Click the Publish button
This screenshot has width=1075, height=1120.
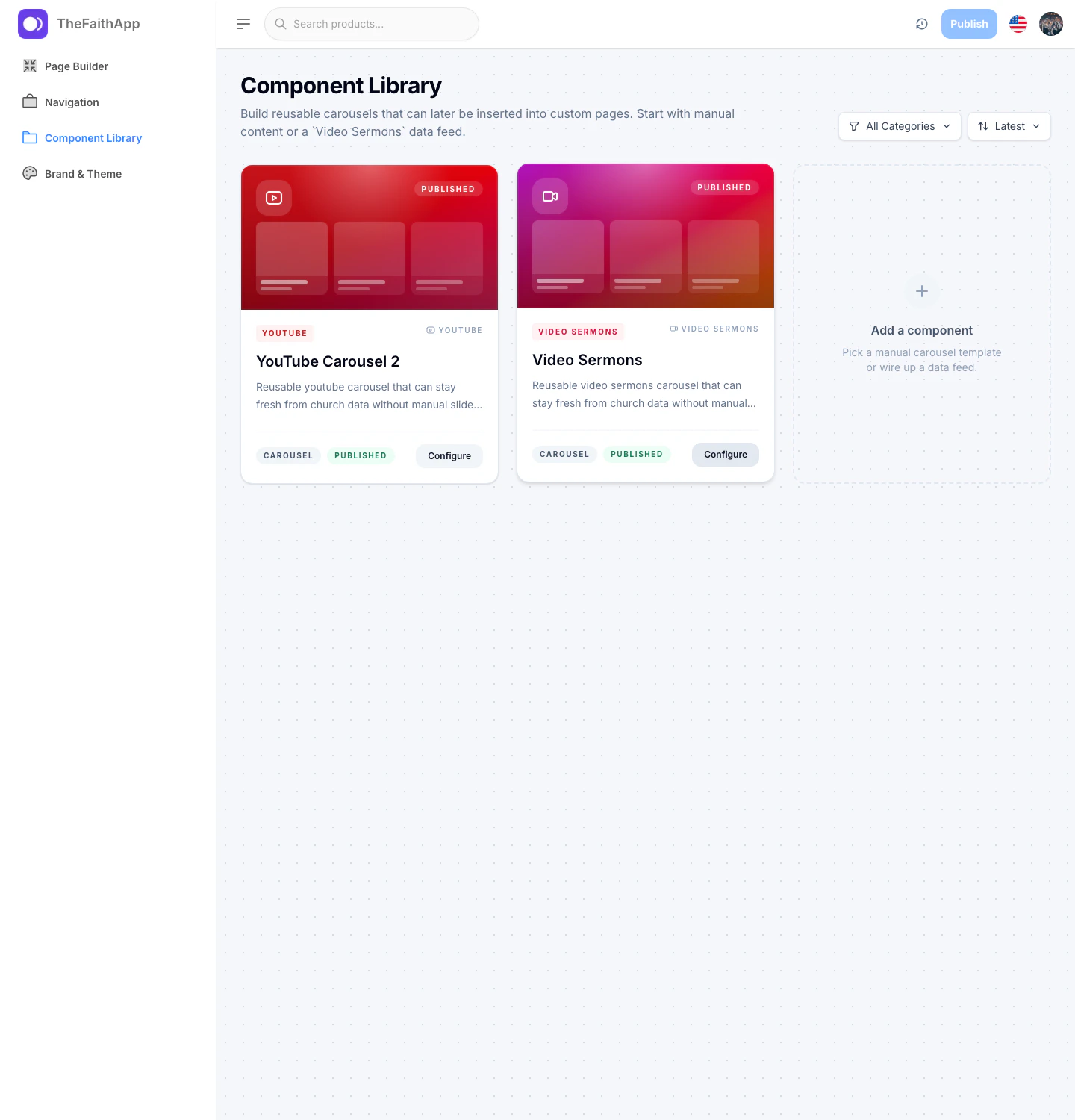969,24
